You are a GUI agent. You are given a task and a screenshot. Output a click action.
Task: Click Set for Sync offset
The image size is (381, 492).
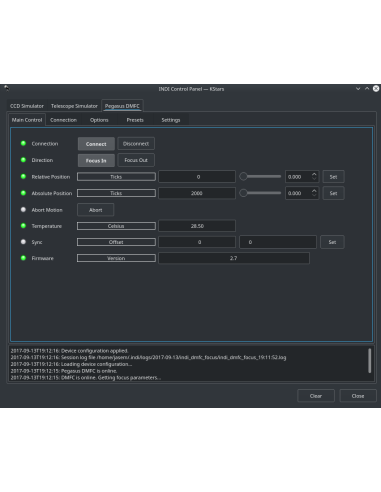[x=332, y=242]
